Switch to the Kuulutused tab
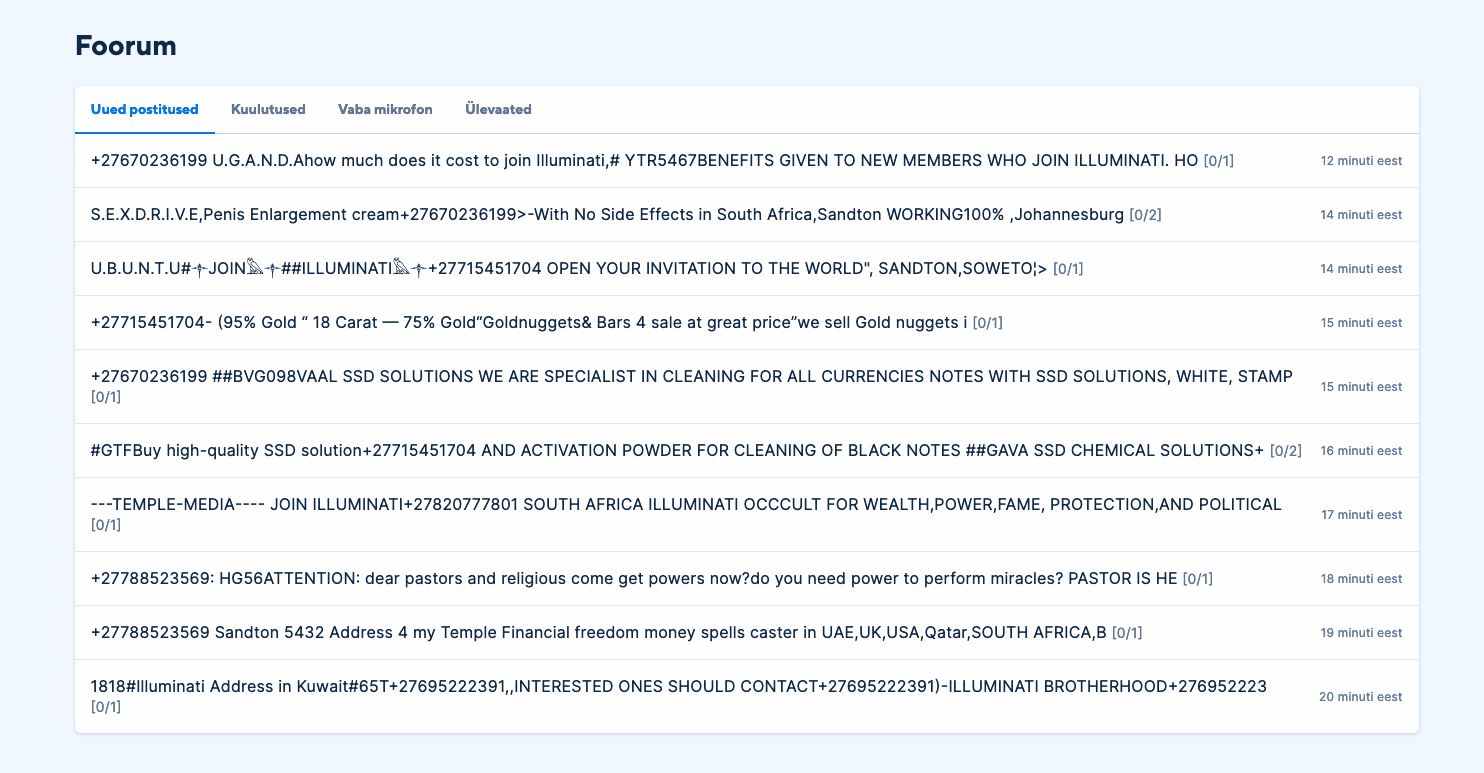 pos(268,109)
